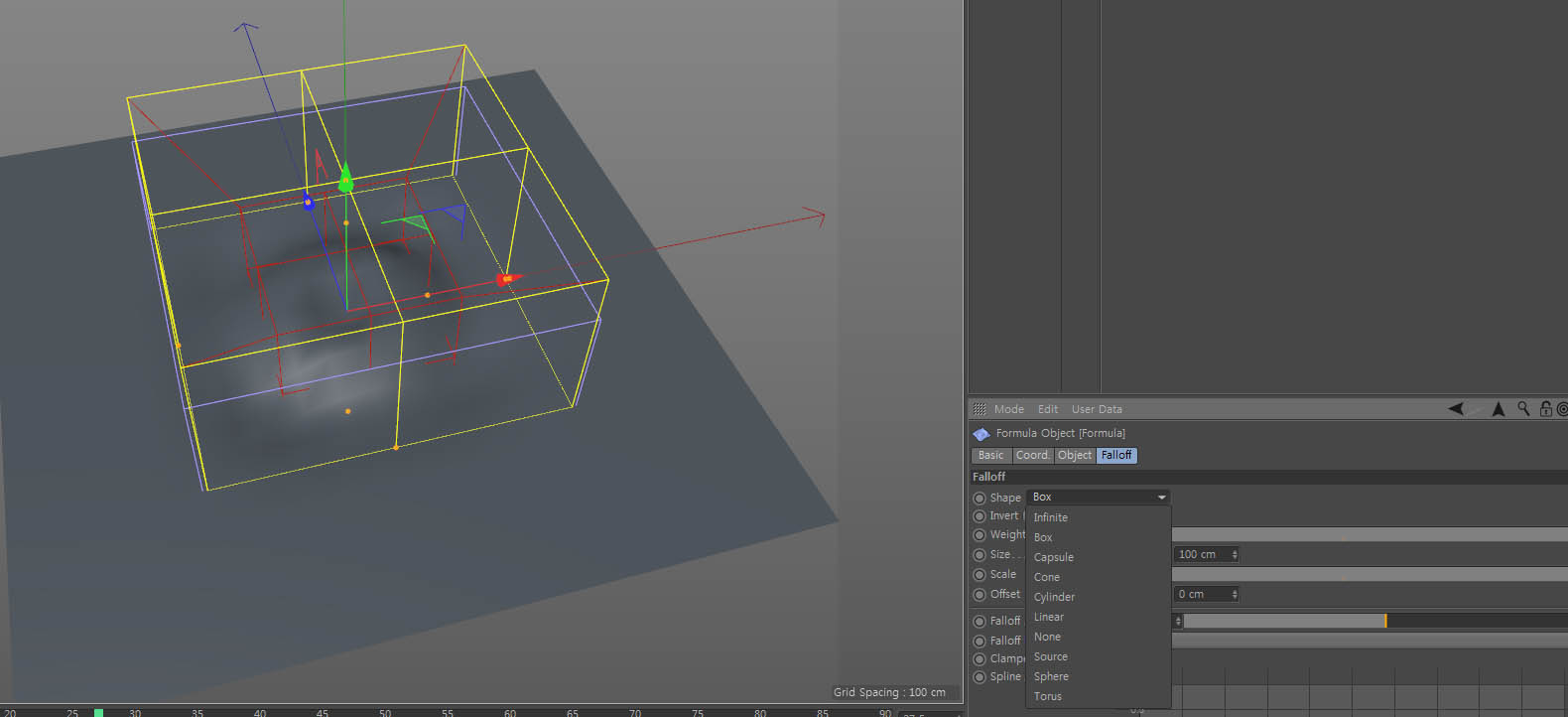Click the green plane triangle handle
Image resolution: width=1568 pixels, height=717 pixels.
[415, 224]
